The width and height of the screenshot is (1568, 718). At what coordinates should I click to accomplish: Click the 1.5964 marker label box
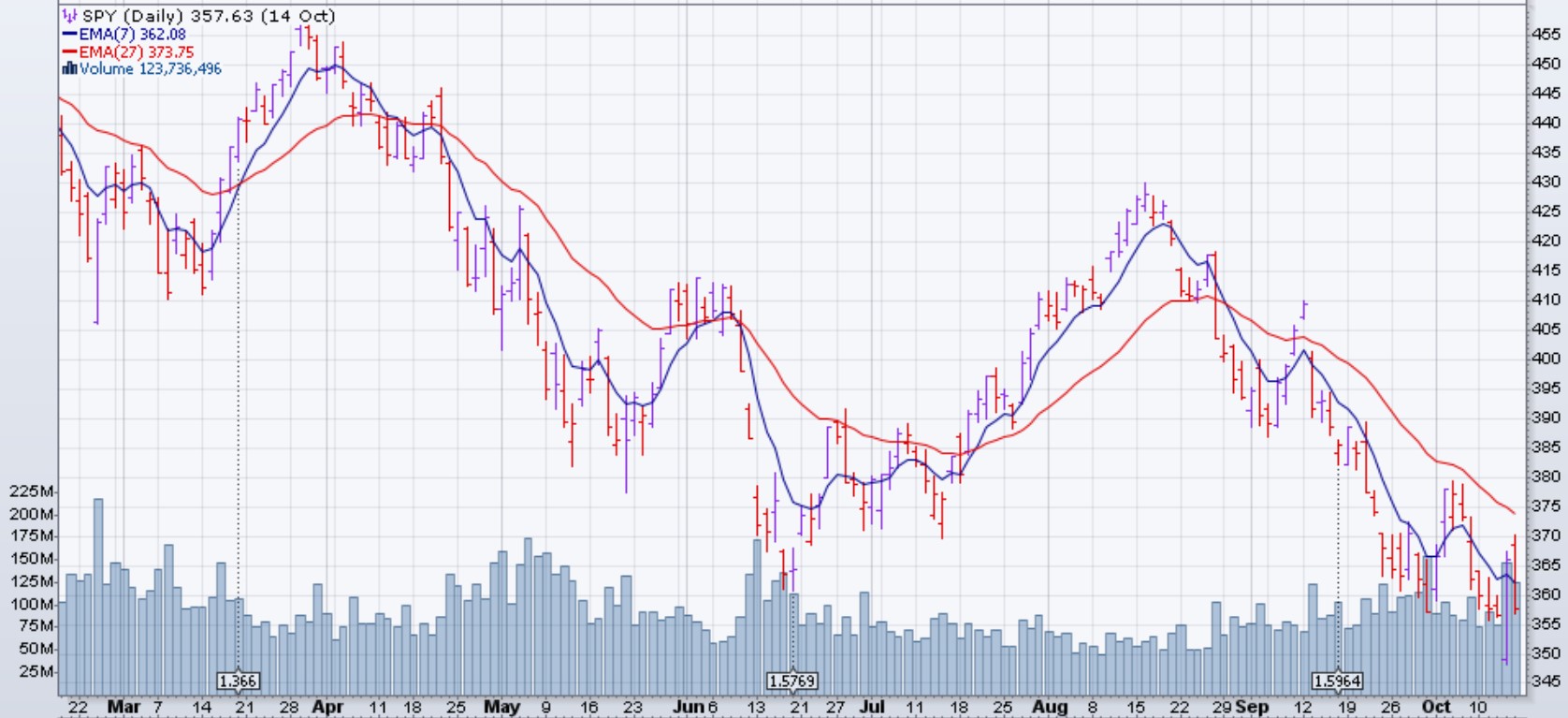point(1337,681)
